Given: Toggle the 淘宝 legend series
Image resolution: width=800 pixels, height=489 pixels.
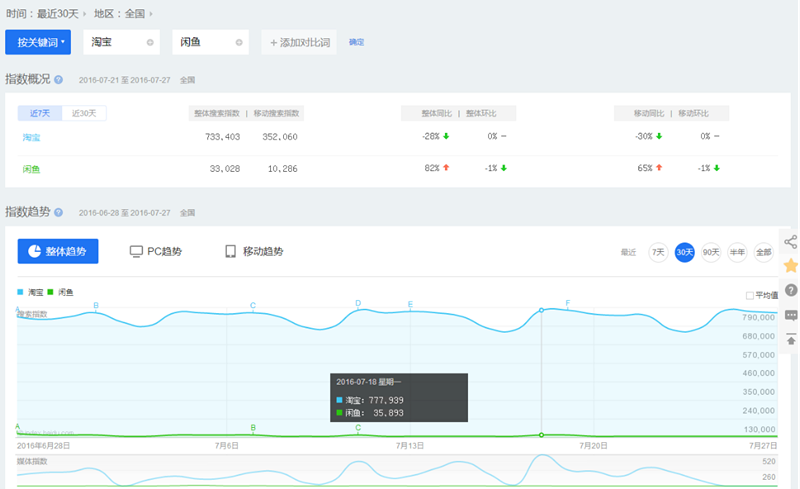Looking at the screenshot, I should pos(30,292).
